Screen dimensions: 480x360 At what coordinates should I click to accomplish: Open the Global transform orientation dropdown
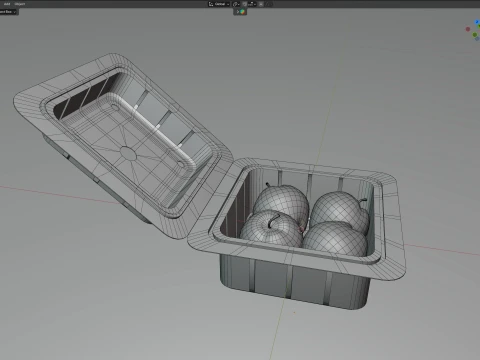219,4
